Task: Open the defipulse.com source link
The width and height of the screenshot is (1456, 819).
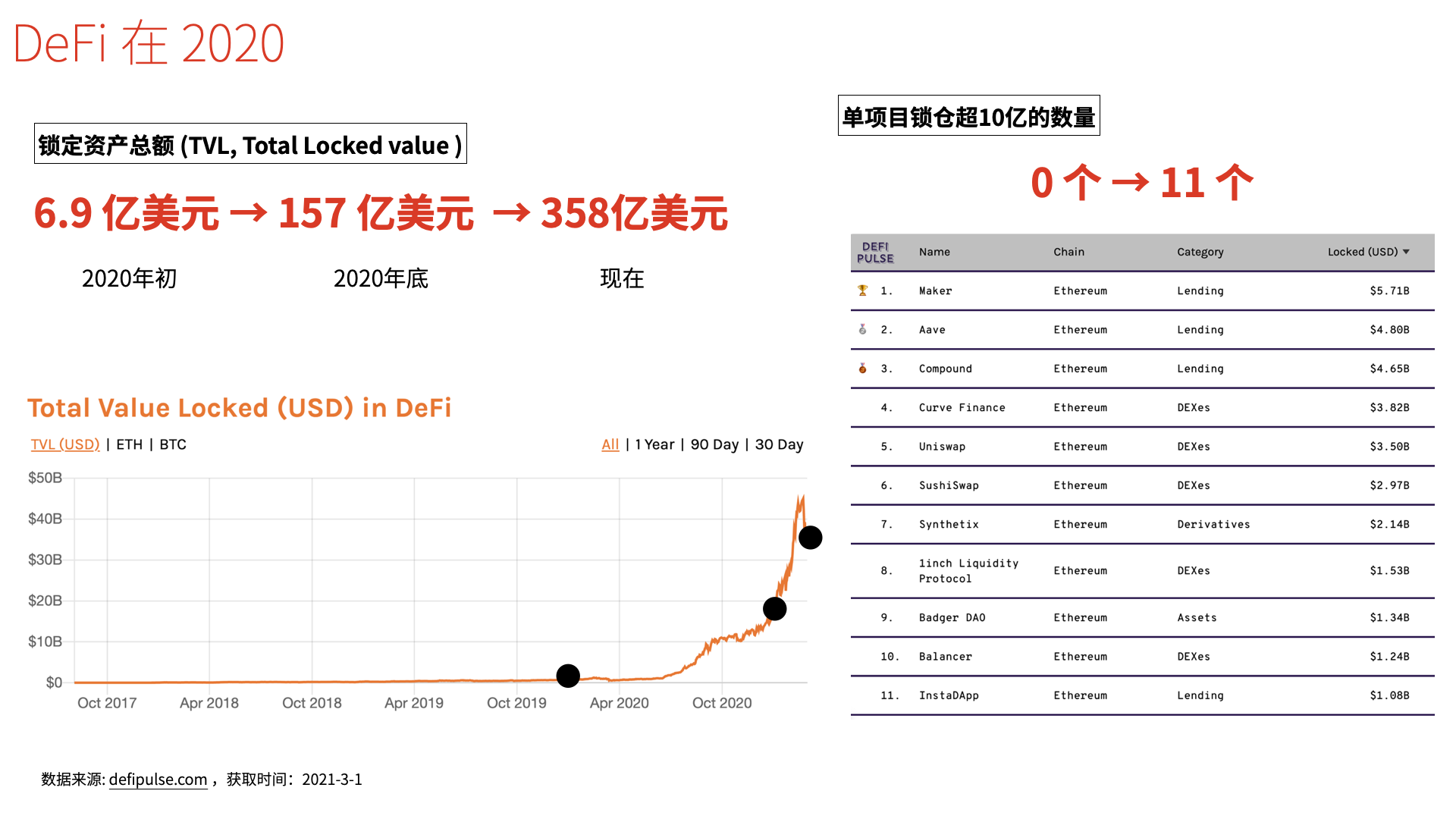Action: click(158, 780)
